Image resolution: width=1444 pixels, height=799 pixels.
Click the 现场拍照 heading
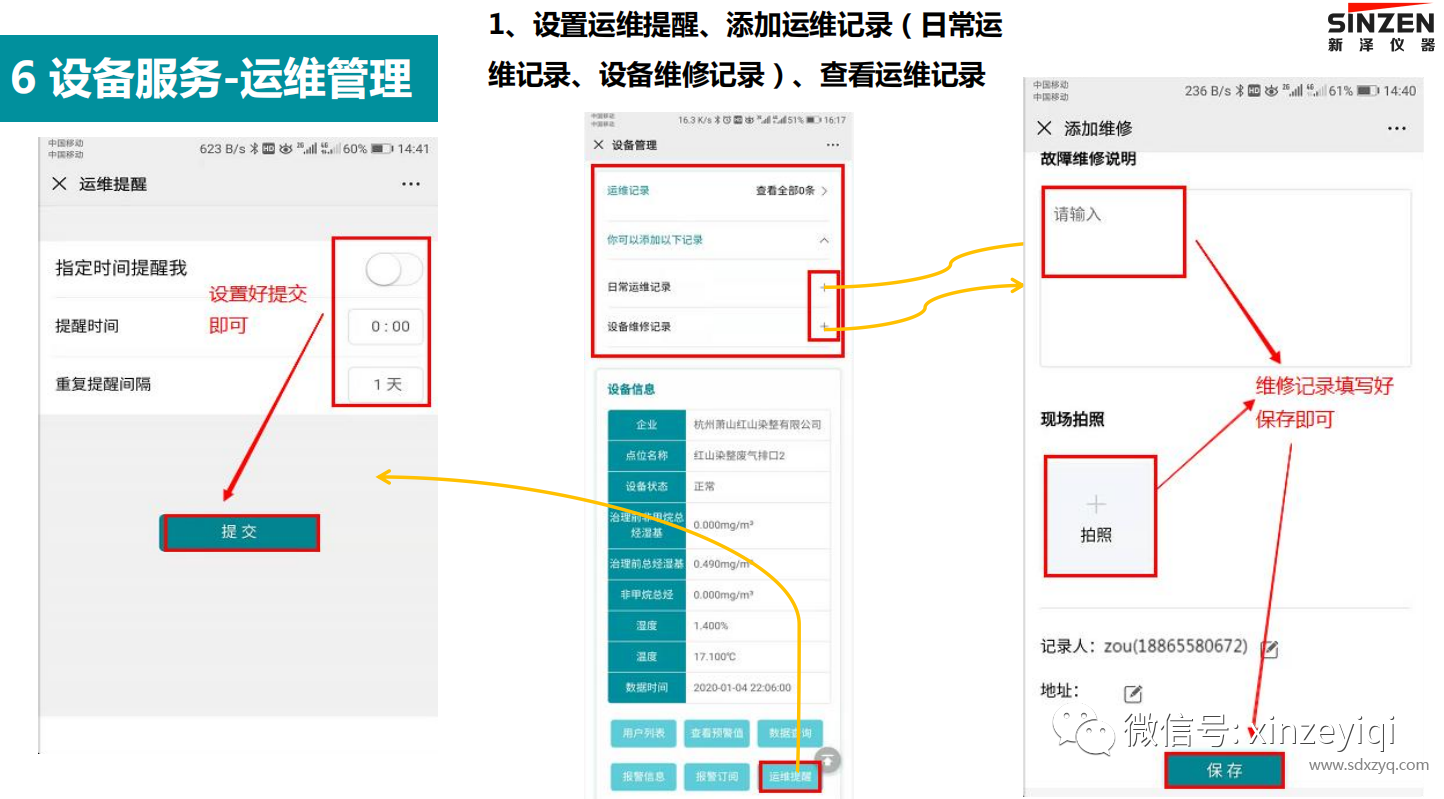(x=1072, y=420)
